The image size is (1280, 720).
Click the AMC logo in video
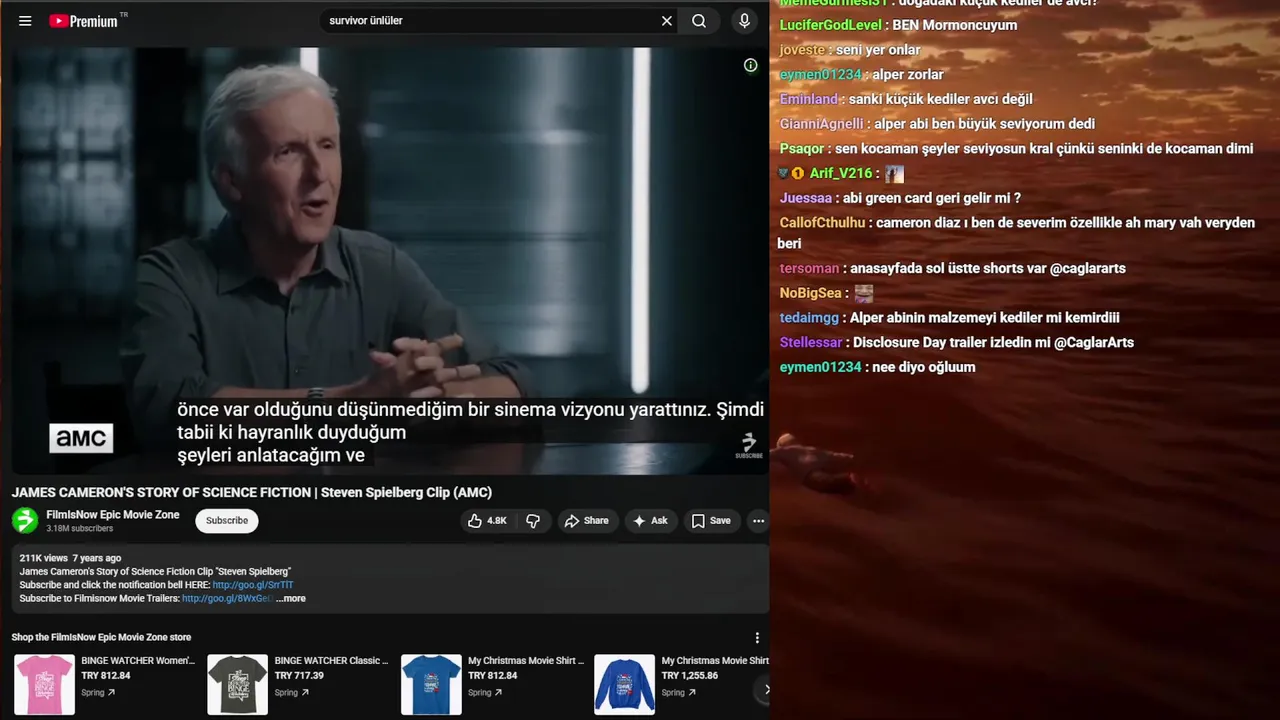[x=81, y=438]
